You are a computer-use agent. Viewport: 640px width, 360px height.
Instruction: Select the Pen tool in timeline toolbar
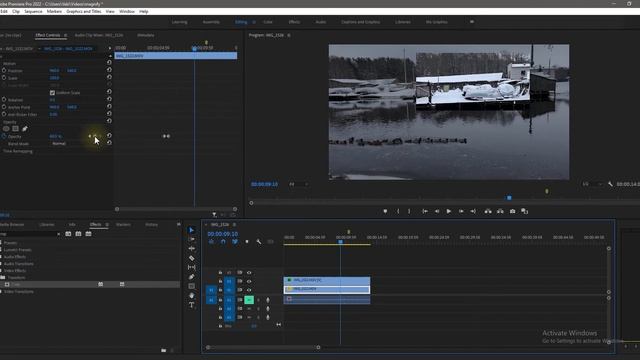click(191, 277)
